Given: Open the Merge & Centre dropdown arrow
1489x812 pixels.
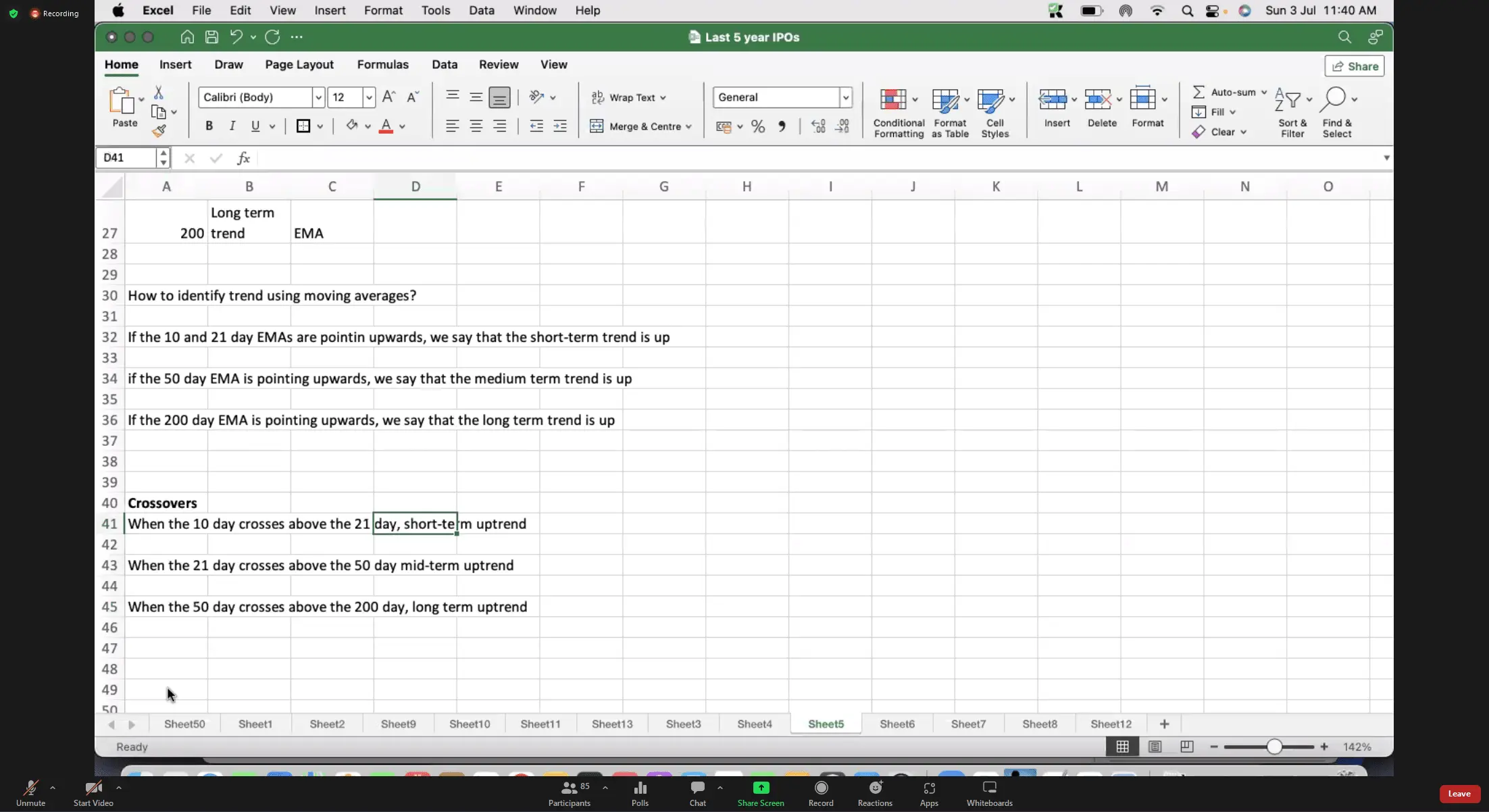Looking at the screenshot, I should (688, 126).
